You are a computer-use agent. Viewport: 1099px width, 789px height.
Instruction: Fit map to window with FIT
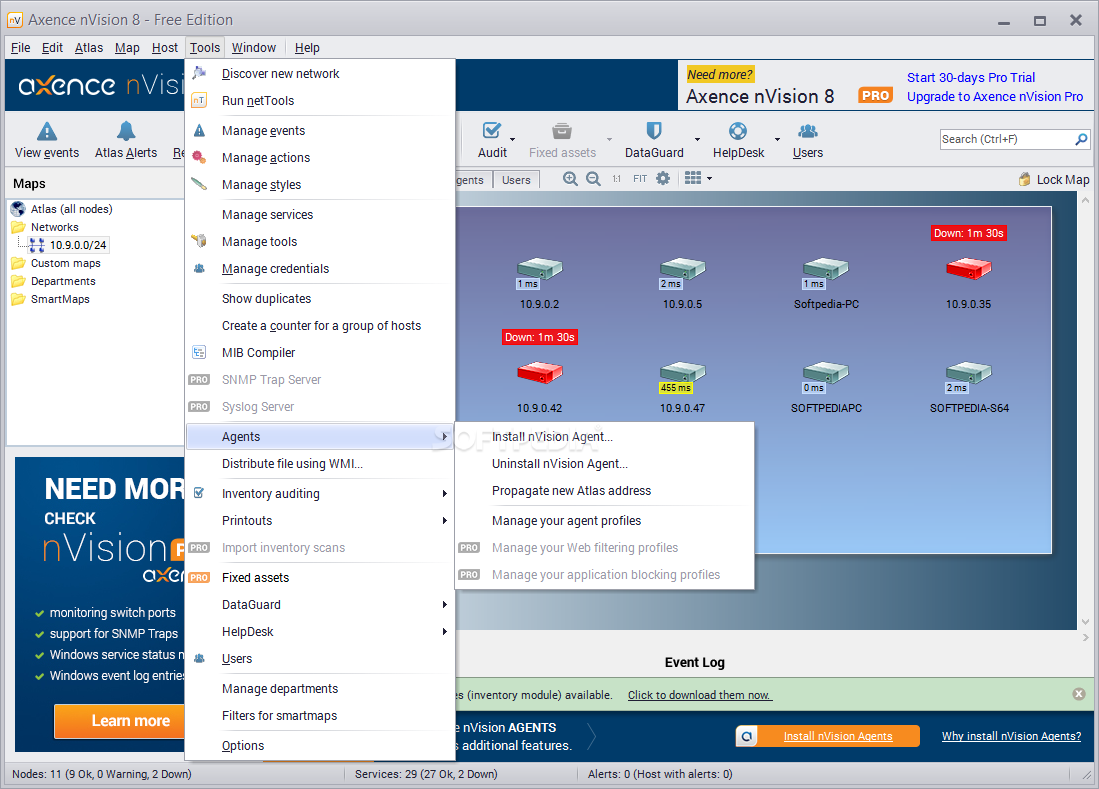tap(640, 179)
